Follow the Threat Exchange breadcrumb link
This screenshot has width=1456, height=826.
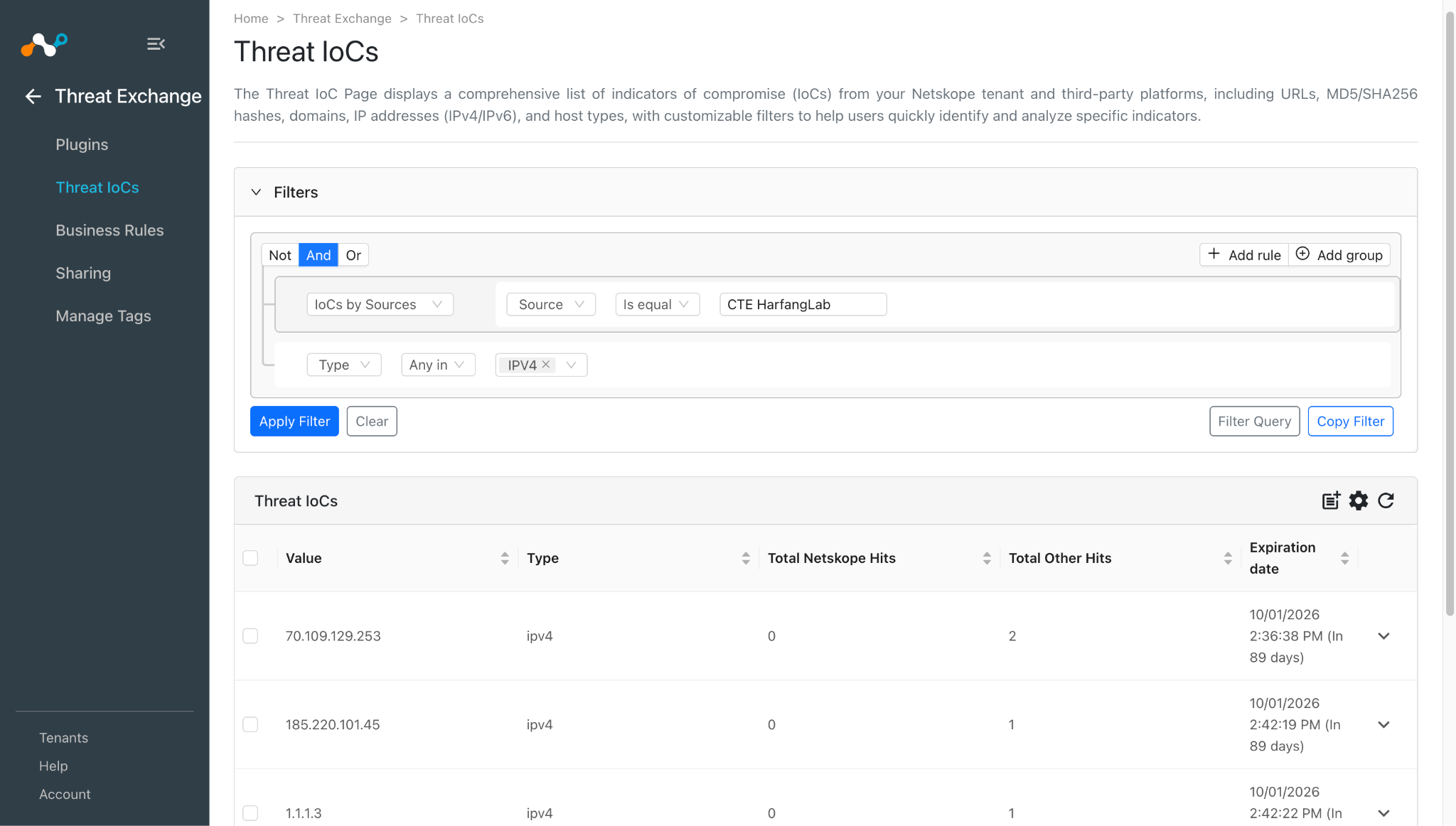pos(342,18)
